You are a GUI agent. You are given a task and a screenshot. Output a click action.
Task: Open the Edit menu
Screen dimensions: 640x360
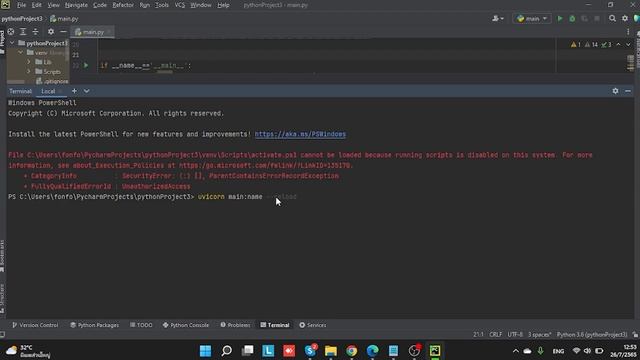click(x=37, y=5)
